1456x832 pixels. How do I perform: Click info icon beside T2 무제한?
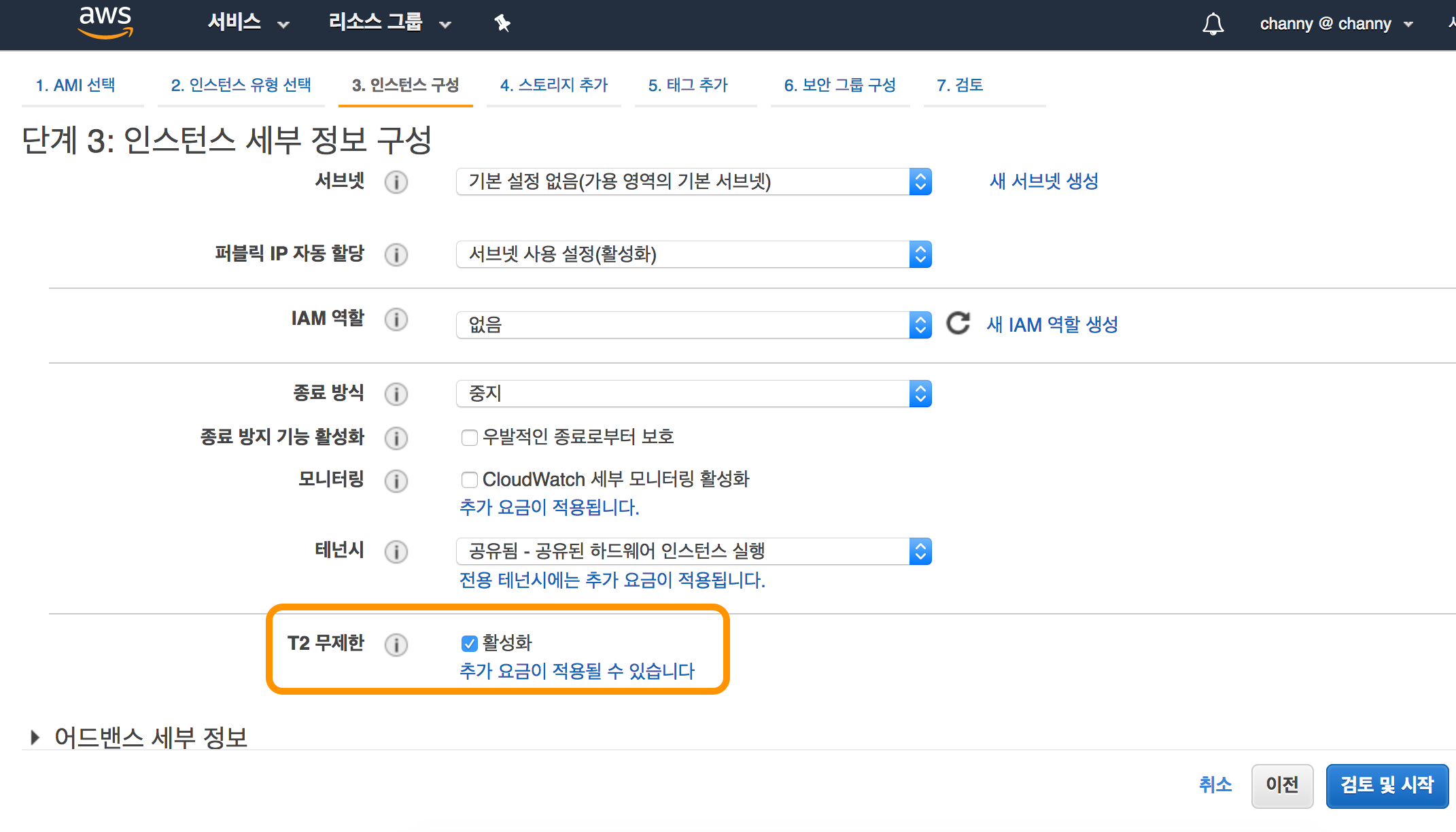tap(396, 644)
